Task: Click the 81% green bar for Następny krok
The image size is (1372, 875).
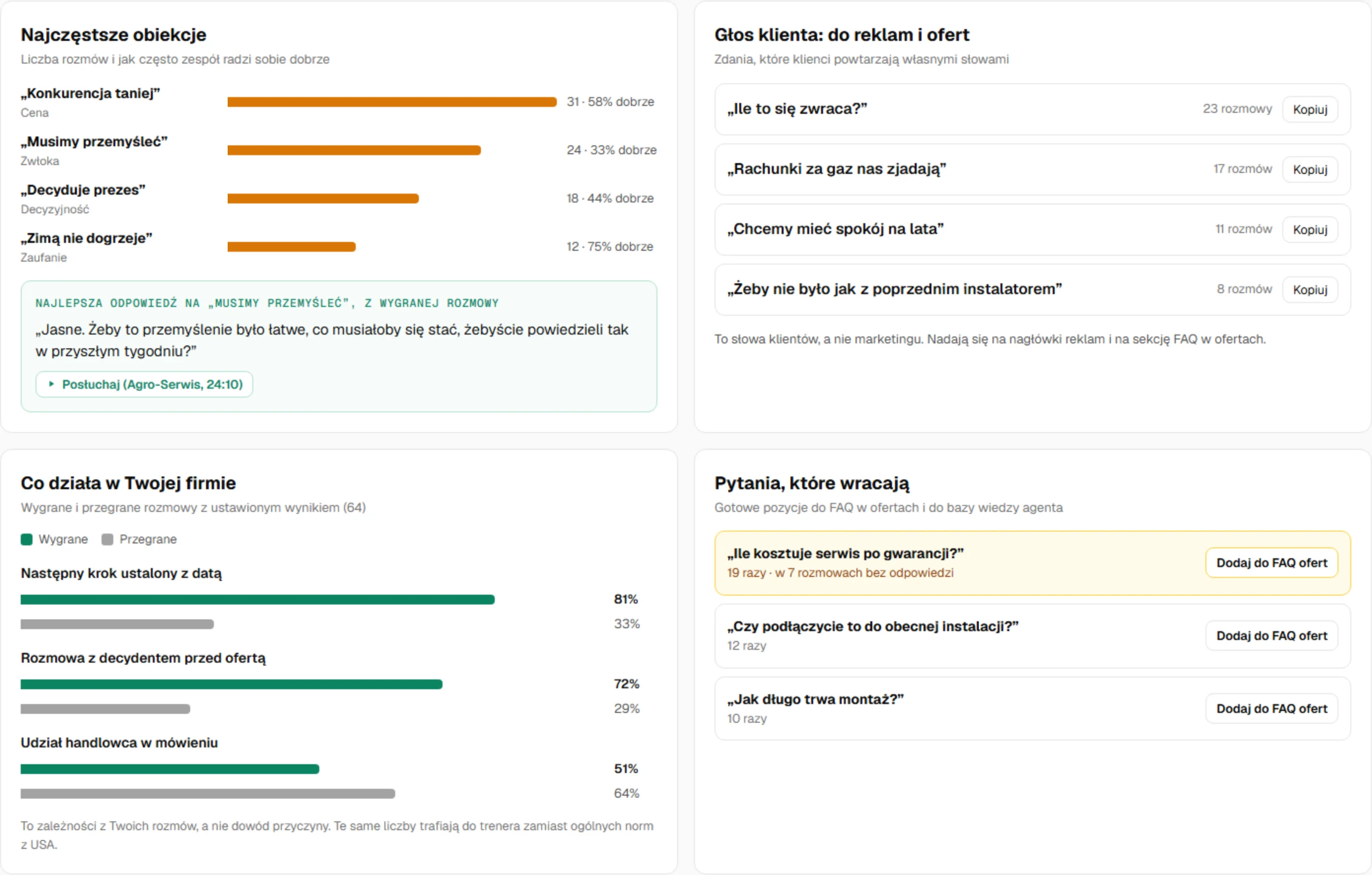Action: pyautogui.click(x=258, y=600)
